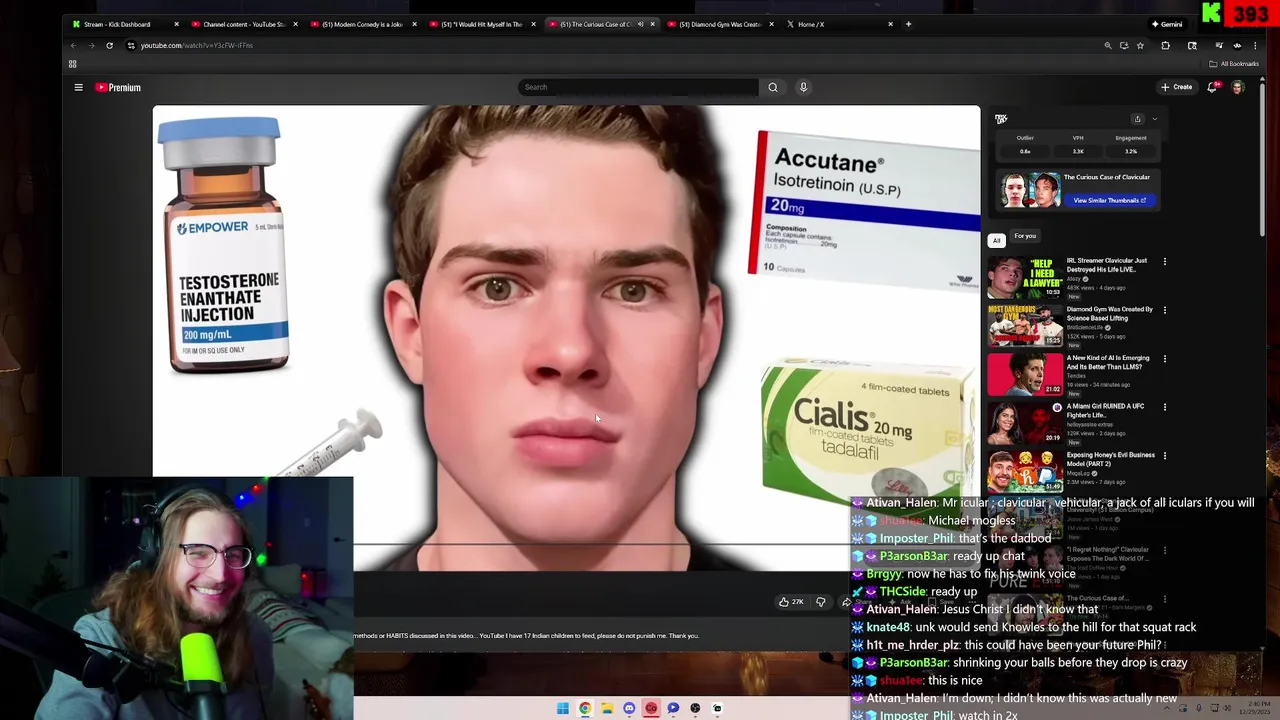
Task: Click the extension panel share icon
Action: [x=1137, y=119]
